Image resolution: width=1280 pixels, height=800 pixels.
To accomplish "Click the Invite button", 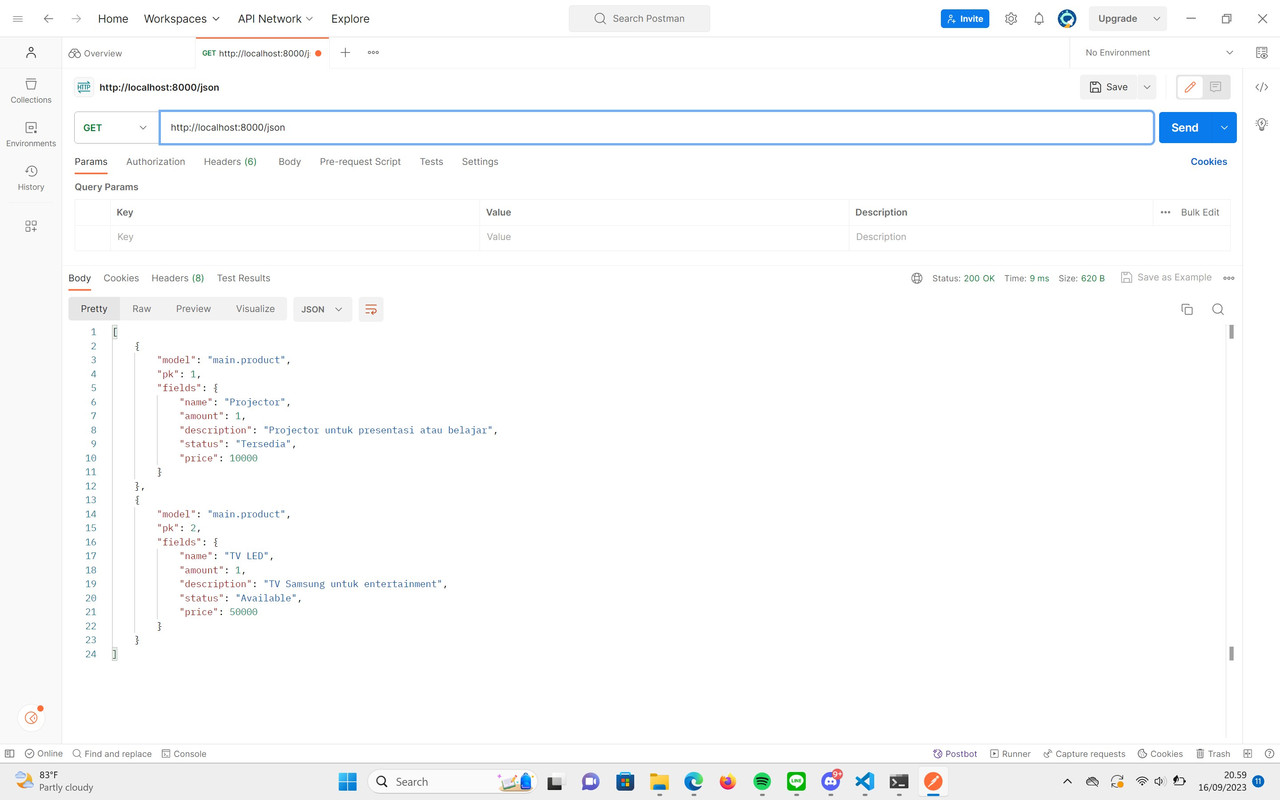I will (965, 19).
